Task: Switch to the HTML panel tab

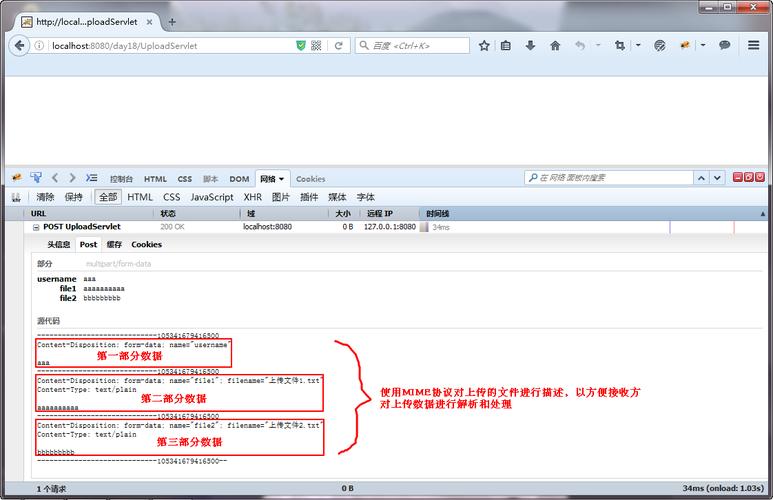Action: [x=155, y=179]
